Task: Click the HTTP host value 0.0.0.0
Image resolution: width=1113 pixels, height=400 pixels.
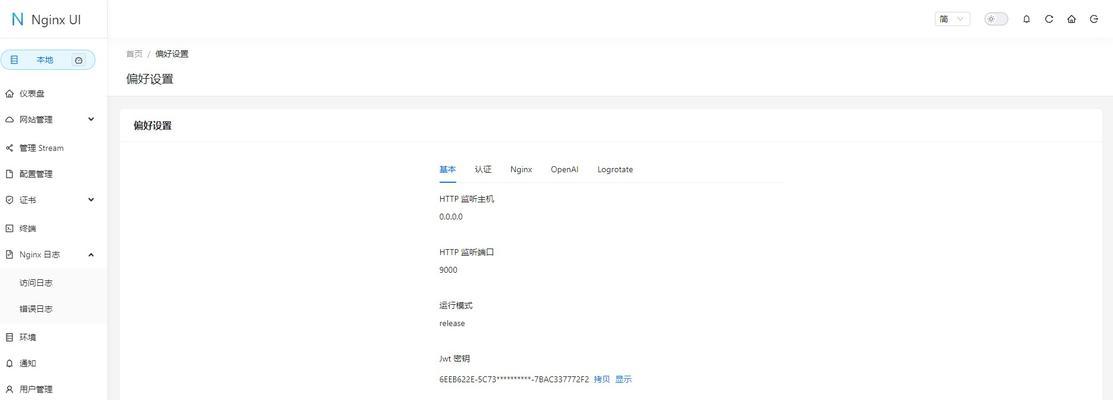Action: click(451, 217)
